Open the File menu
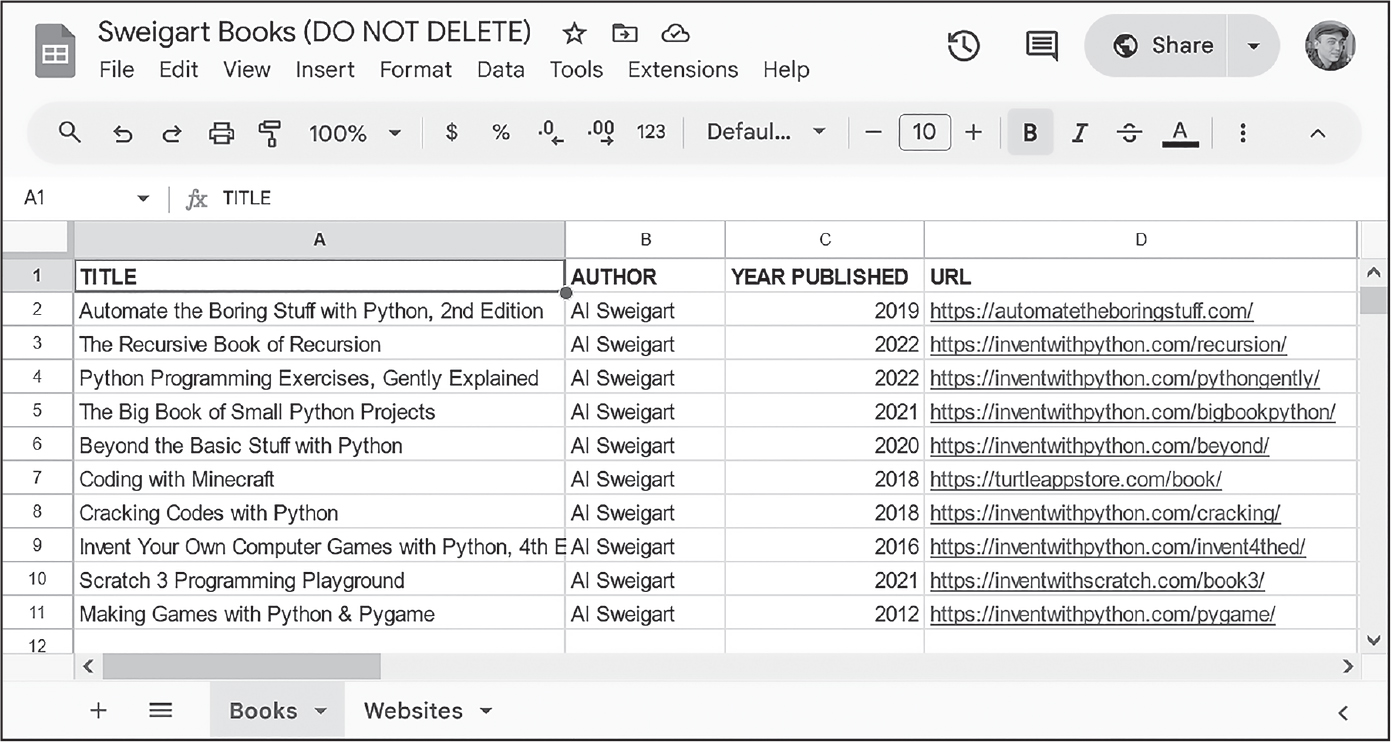 point(117,70)
